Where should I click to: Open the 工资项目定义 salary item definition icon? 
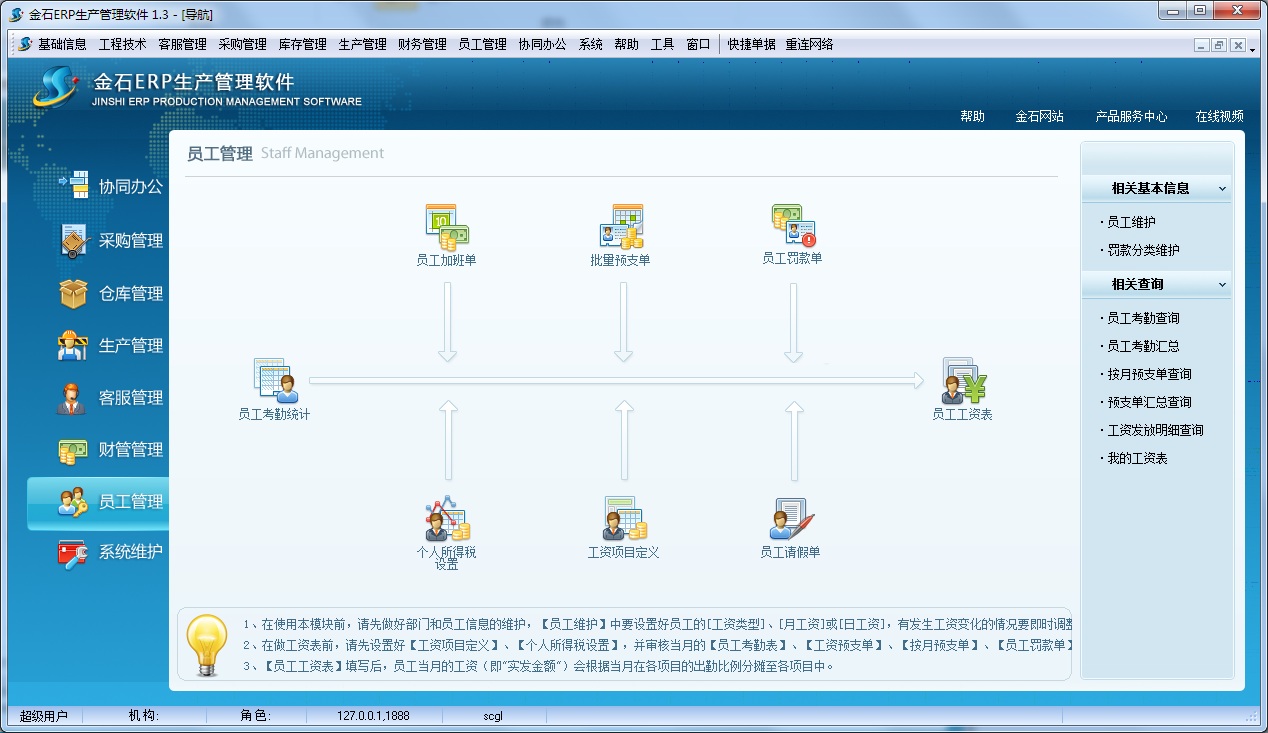point(623,520)
